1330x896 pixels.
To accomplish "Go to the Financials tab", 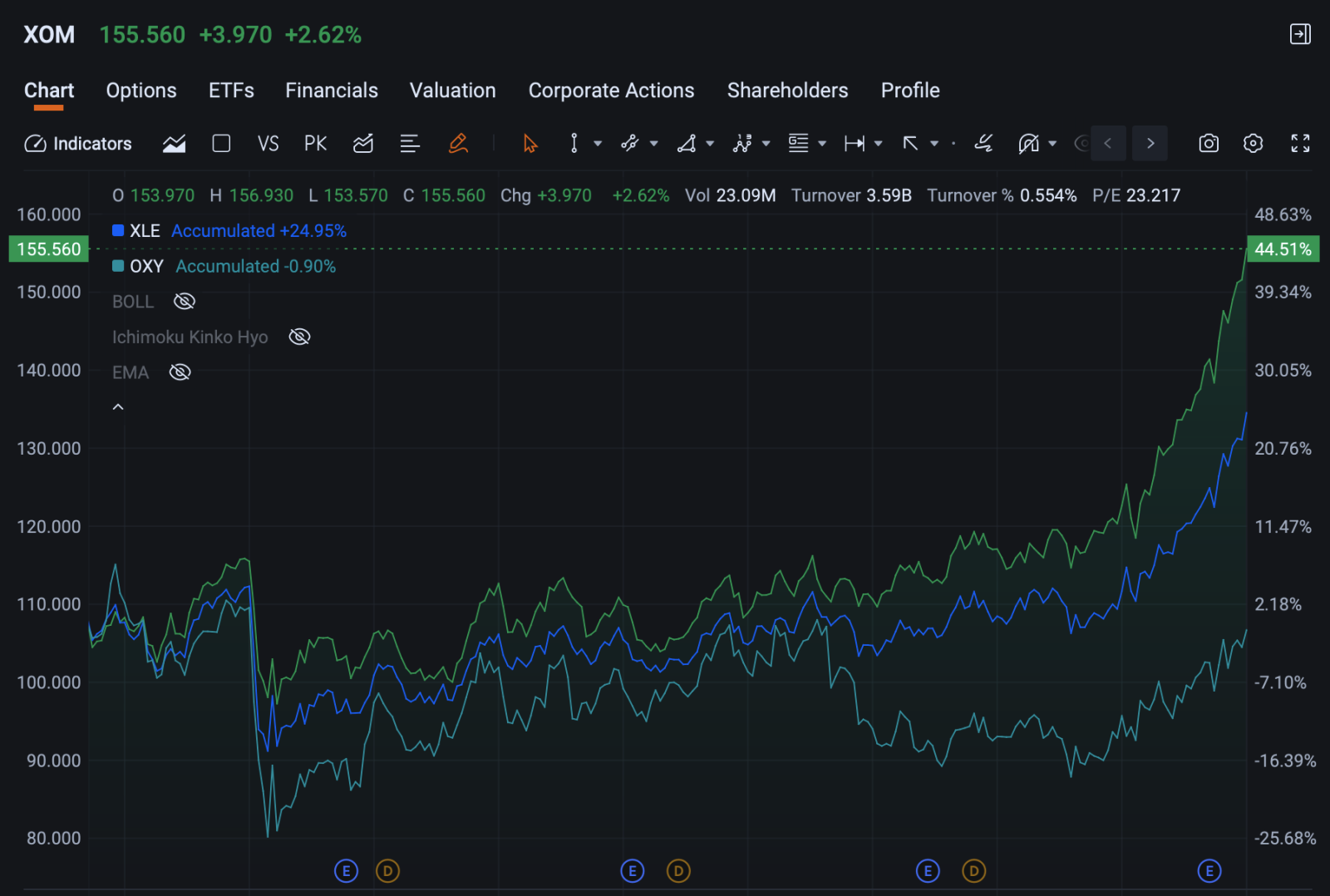I will [332, 91].
